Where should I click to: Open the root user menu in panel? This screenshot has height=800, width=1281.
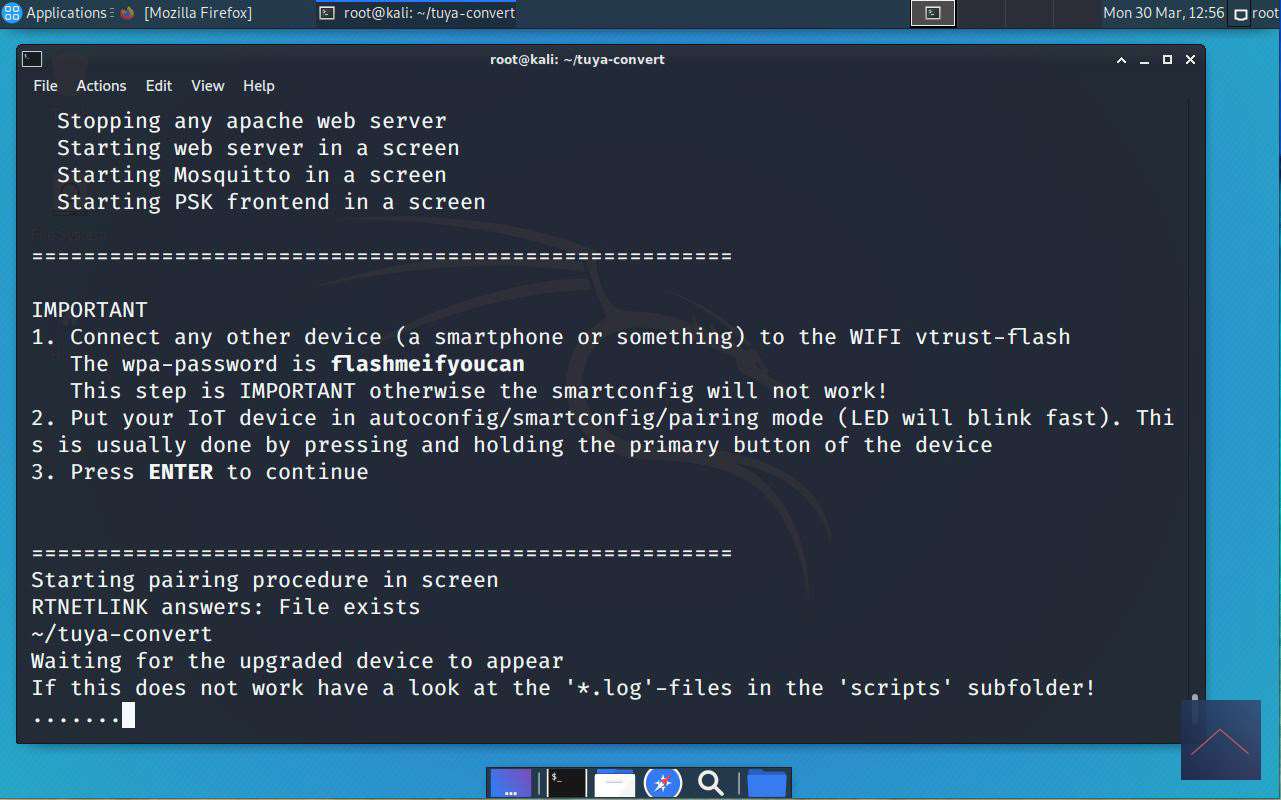click(1256, 13)
